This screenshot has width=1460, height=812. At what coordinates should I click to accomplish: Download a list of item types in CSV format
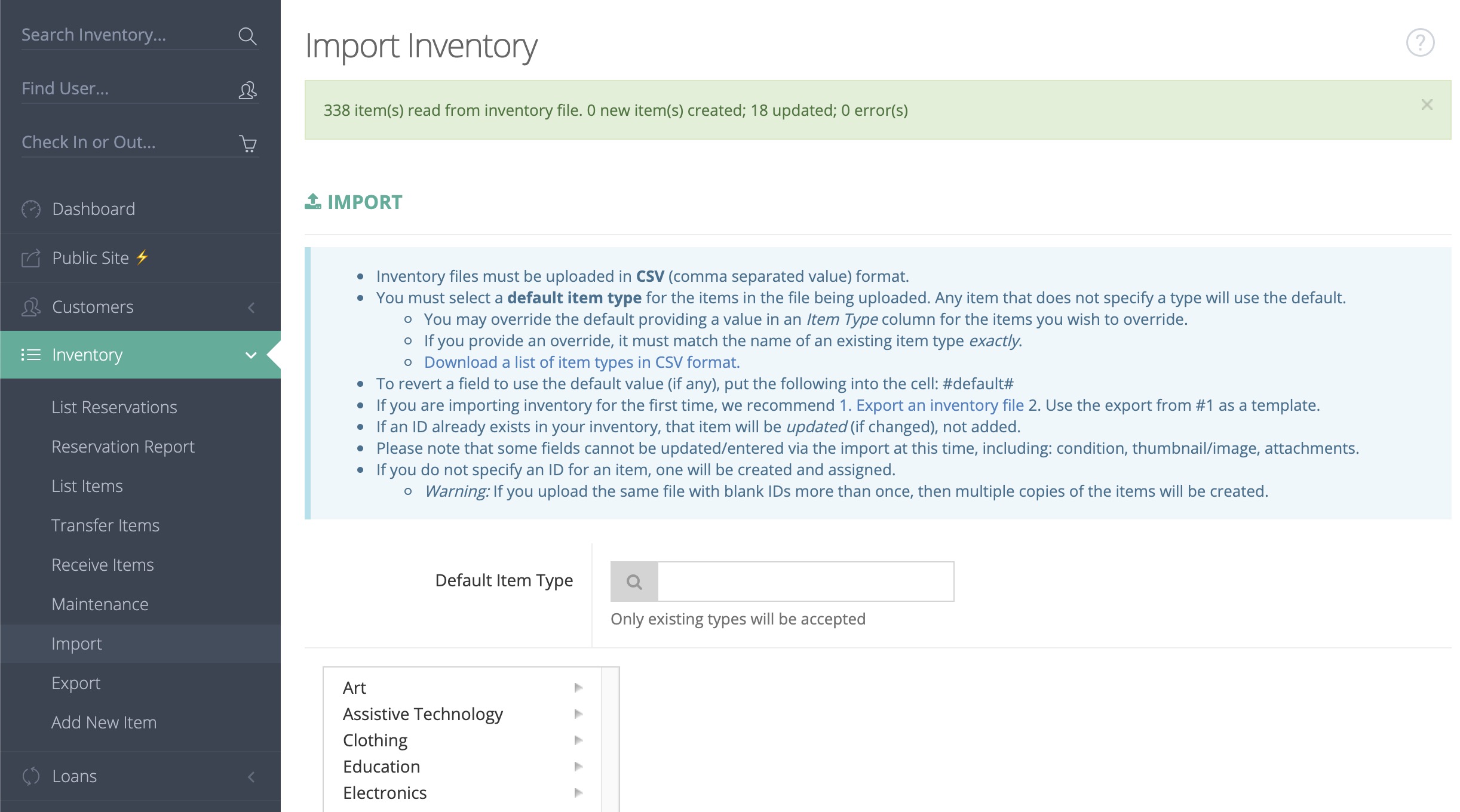pos(582,362)
